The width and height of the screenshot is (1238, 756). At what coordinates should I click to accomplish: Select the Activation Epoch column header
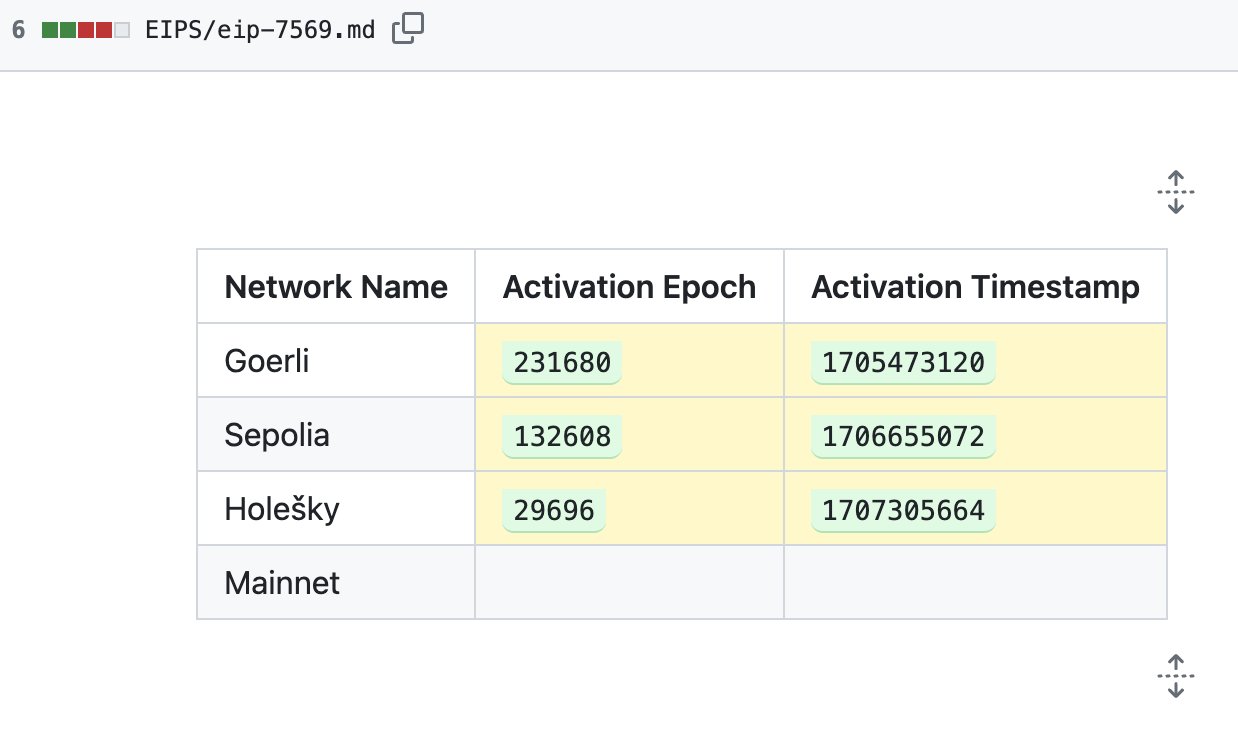tap(629, 287)
